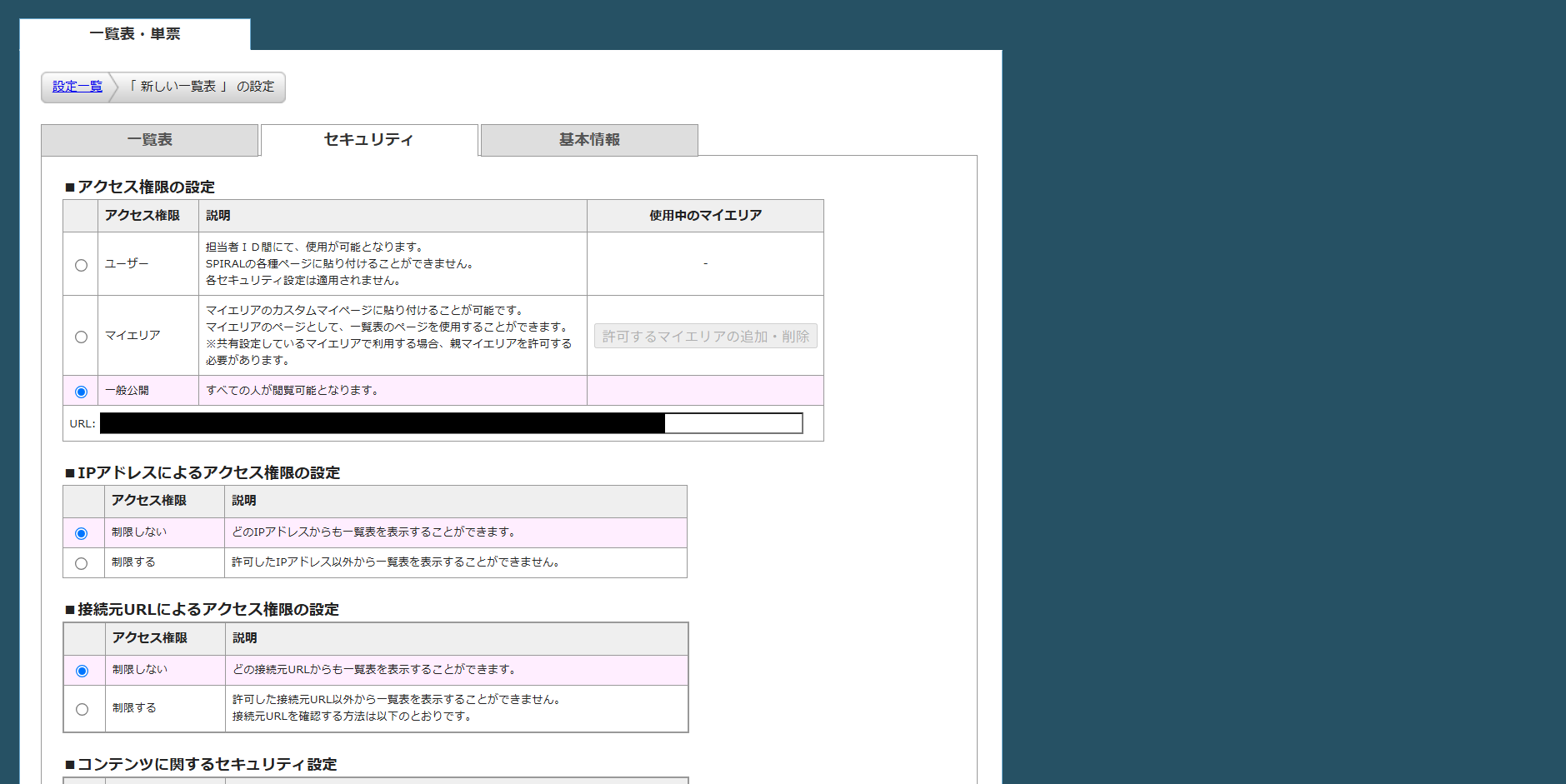Screen dimensions: 1566x784
Task: Click the 許可したIPアドレス以外から description text
Action: point(398,562)
